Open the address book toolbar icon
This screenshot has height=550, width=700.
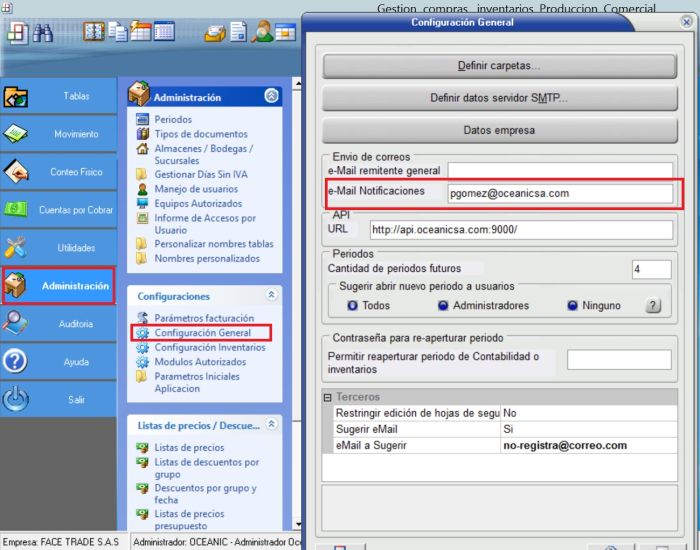pos(95,33)
